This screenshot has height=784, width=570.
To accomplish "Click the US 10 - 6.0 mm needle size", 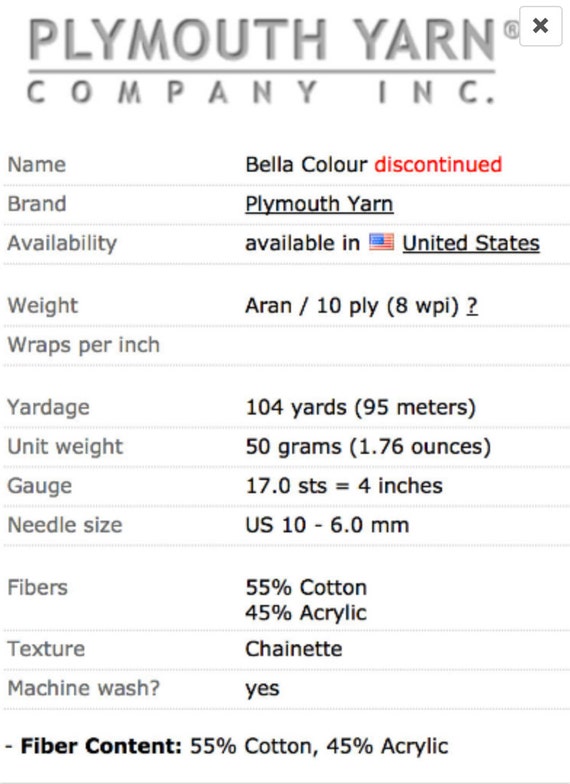I will tap(327, 525).
